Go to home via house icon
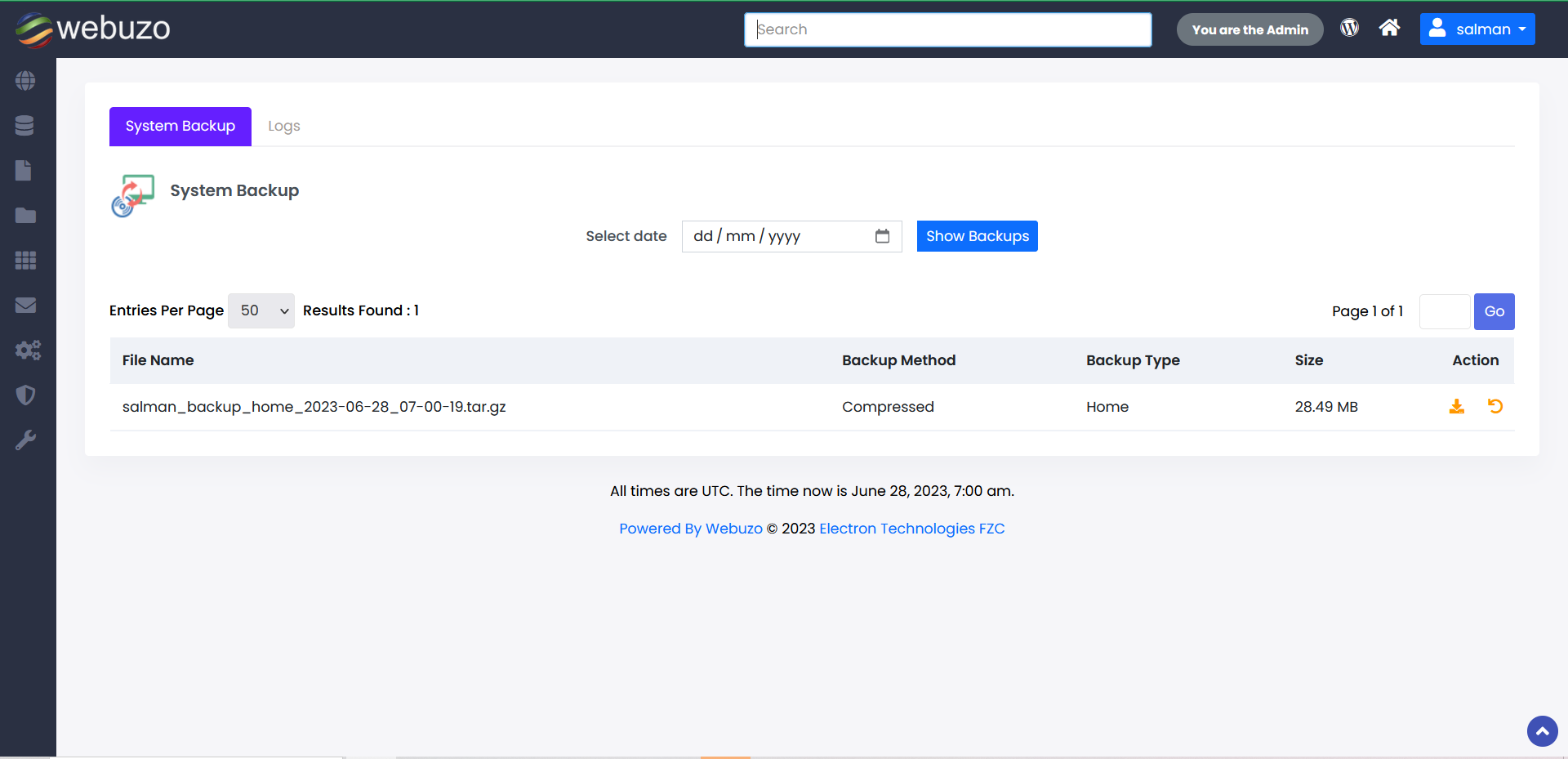 click(x=1389, y=29)
